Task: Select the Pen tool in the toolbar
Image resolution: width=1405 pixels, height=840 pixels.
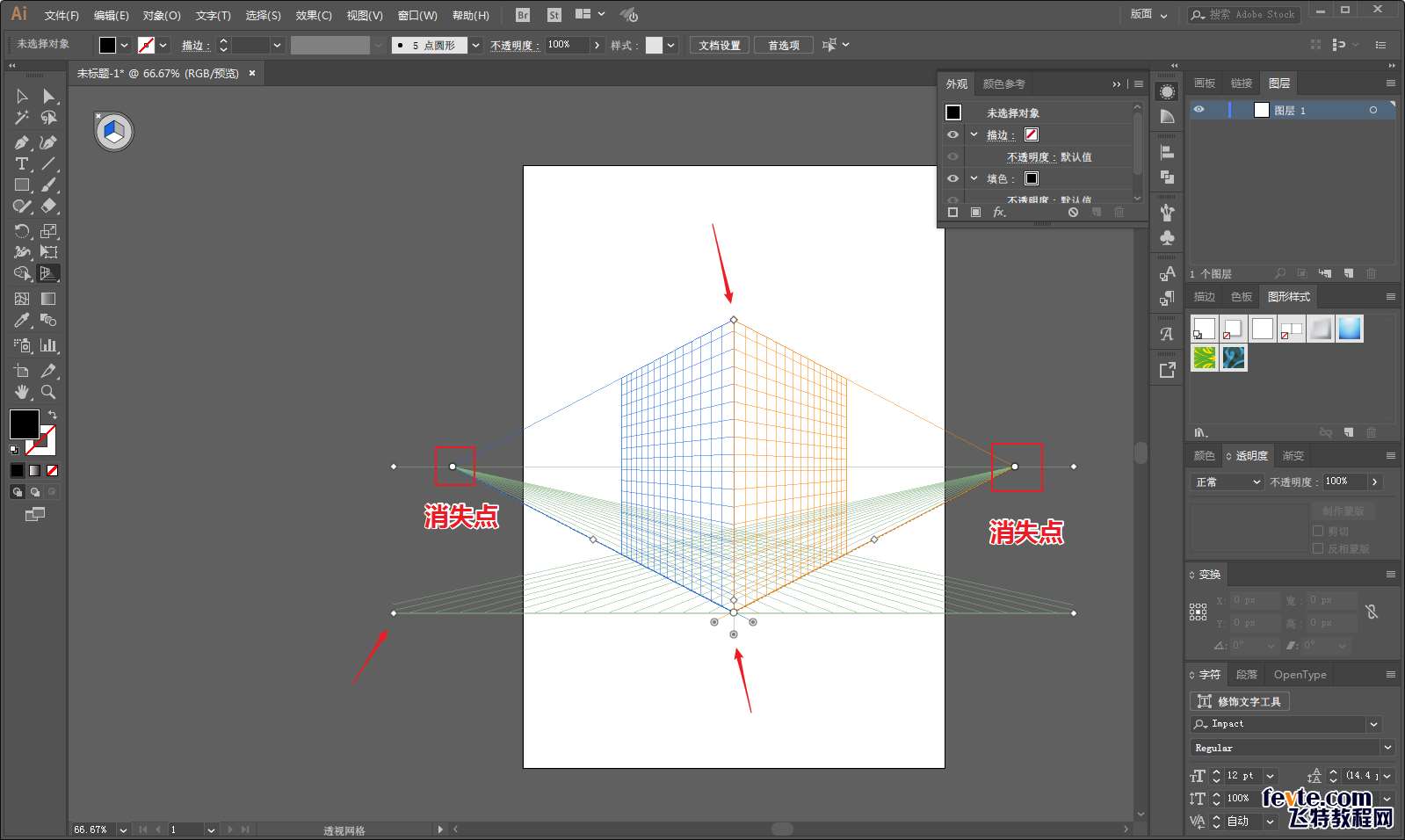Action: coord(22,142)
